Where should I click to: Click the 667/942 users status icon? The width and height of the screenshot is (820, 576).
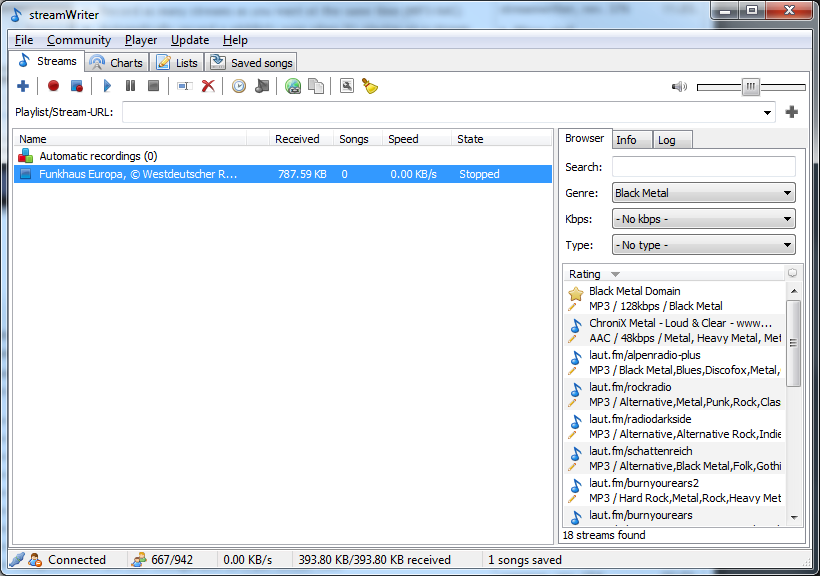click(139, 560)
